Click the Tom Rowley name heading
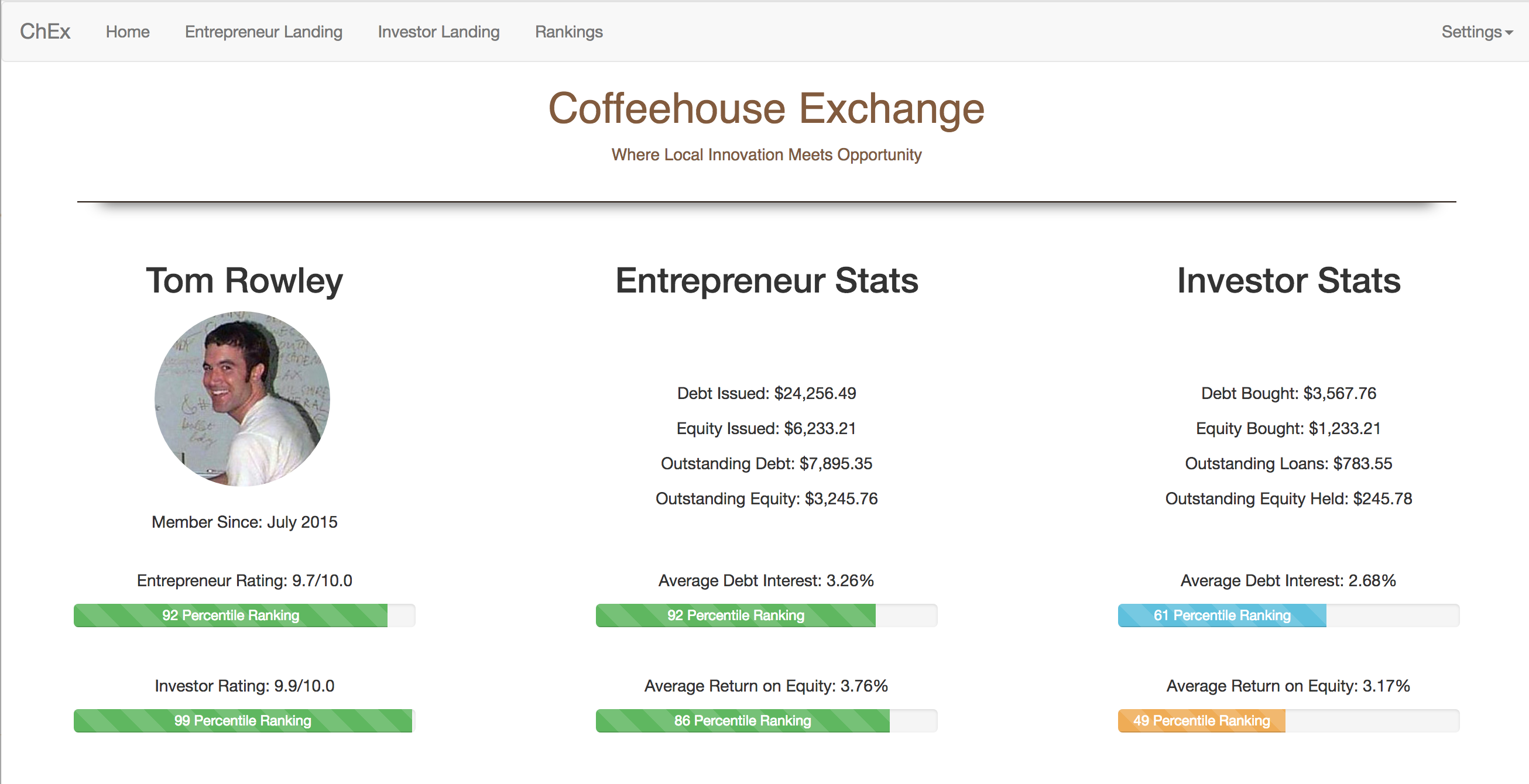Image resolution: width=1529 pixels, height=784 pixels. (245, 280)
